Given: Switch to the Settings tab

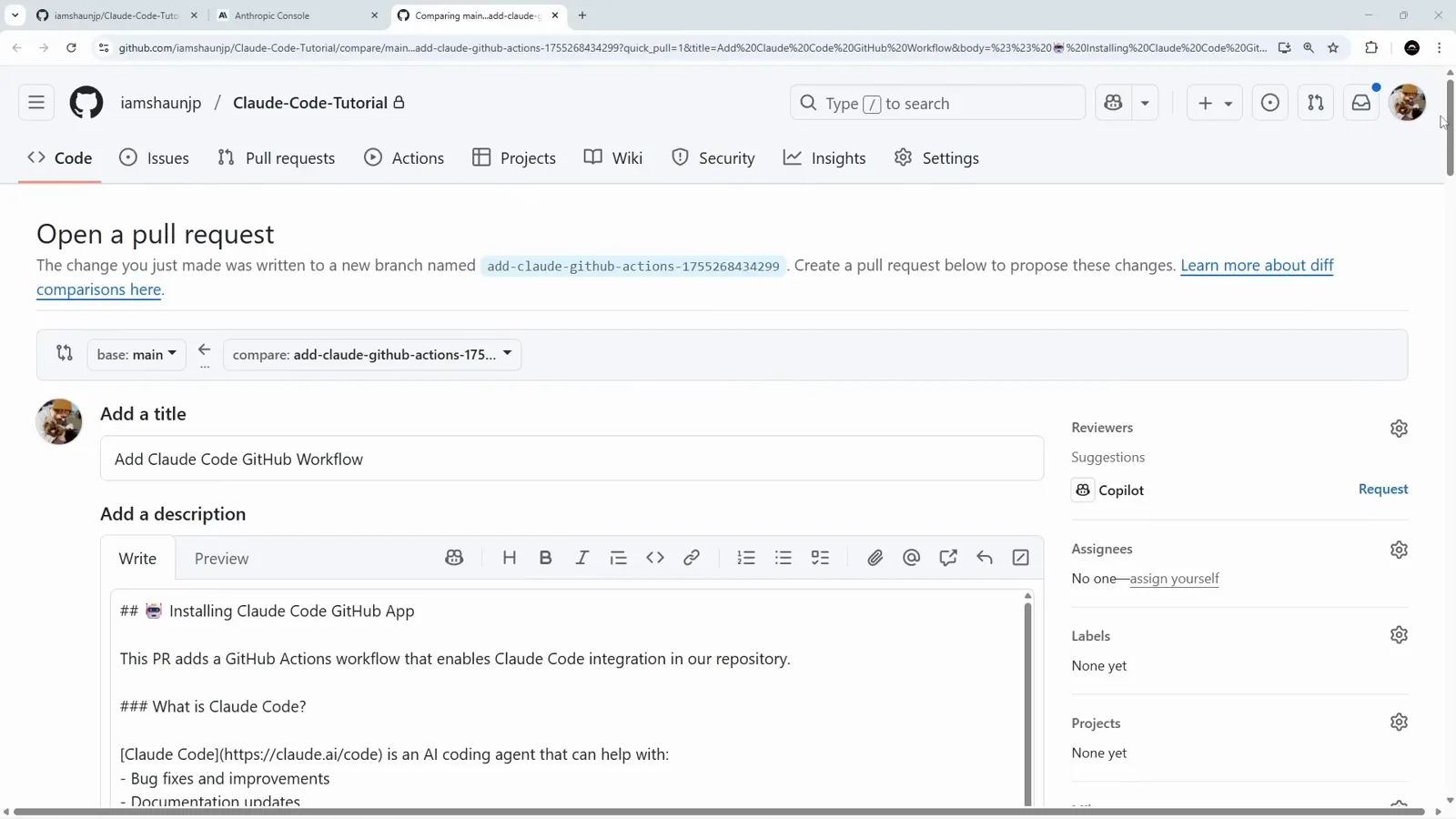Looking at the screenshot, I should 936,157.
